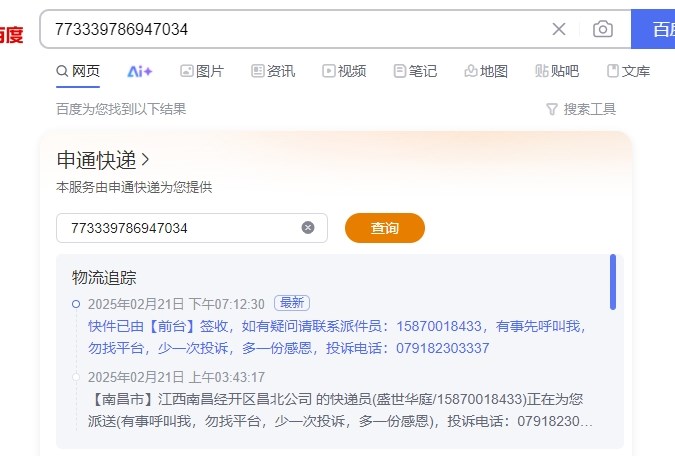The width and height of the screenshot is (675, 456).
Task: Click play icon on 视频 tab
Action: pos(328,71)
